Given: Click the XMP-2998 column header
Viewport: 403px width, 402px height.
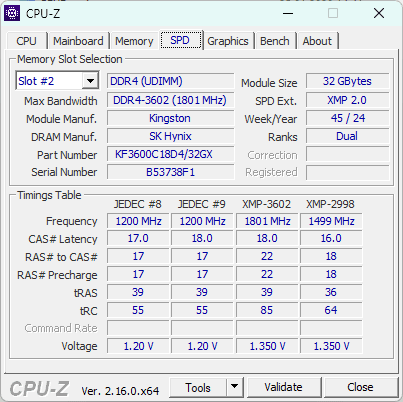Looking at the screenshot, I should click(x=330, y=204).
